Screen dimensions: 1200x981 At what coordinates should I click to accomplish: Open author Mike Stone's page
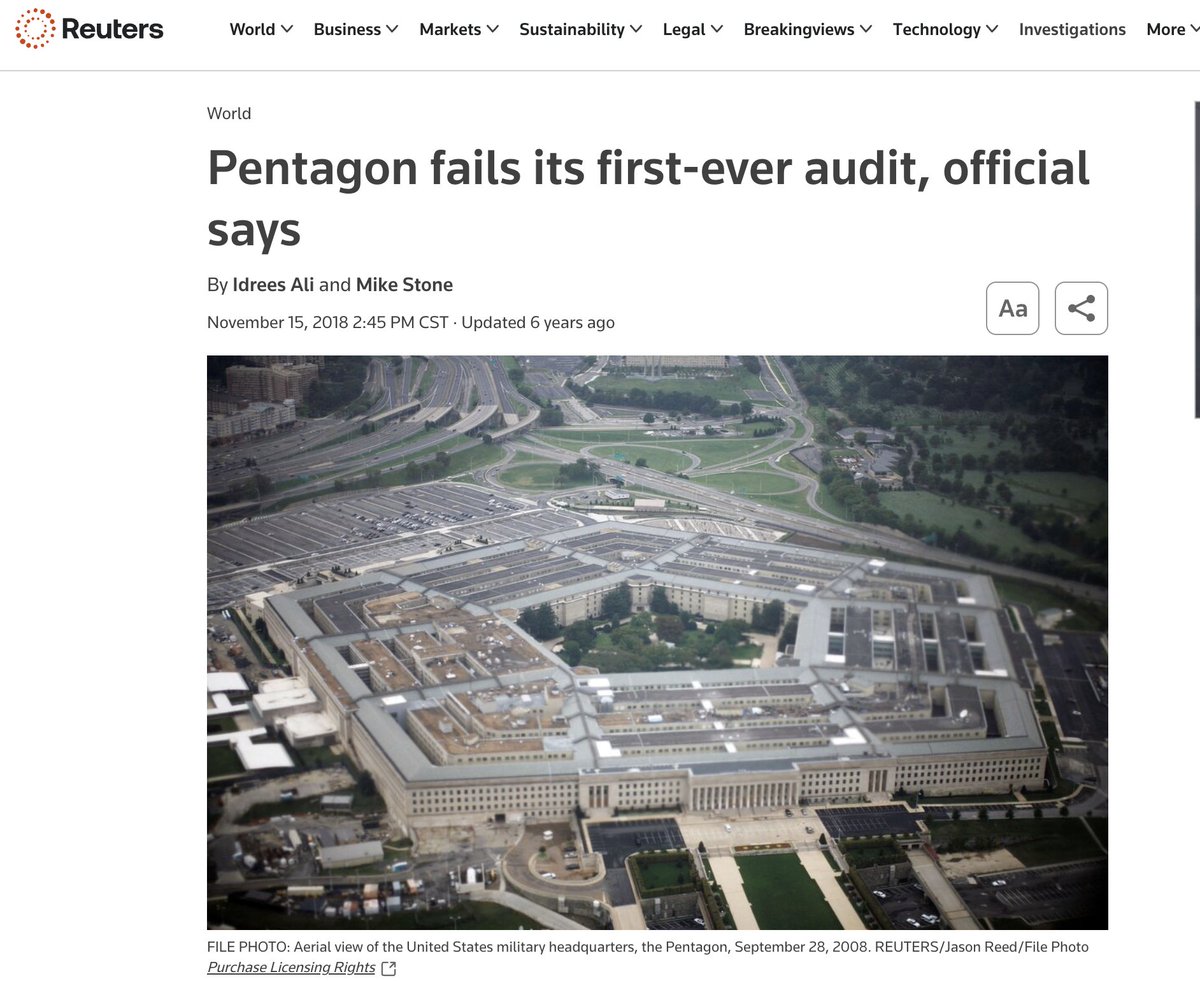click(x=404, y=285)
